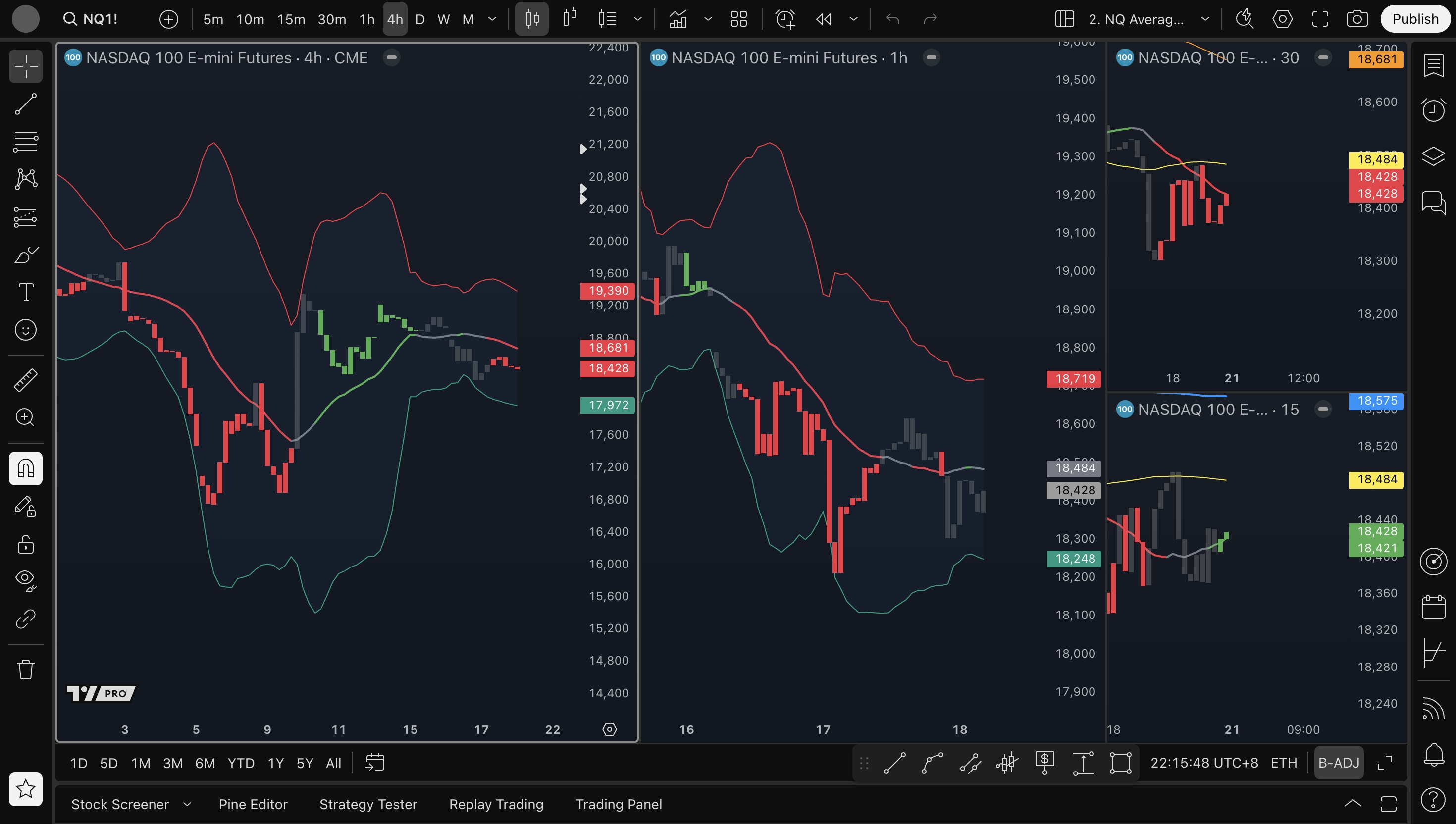This screenshot has width=1456, height=824.
Task: Click the 19,390 red price label
Action: pos(608,291)
